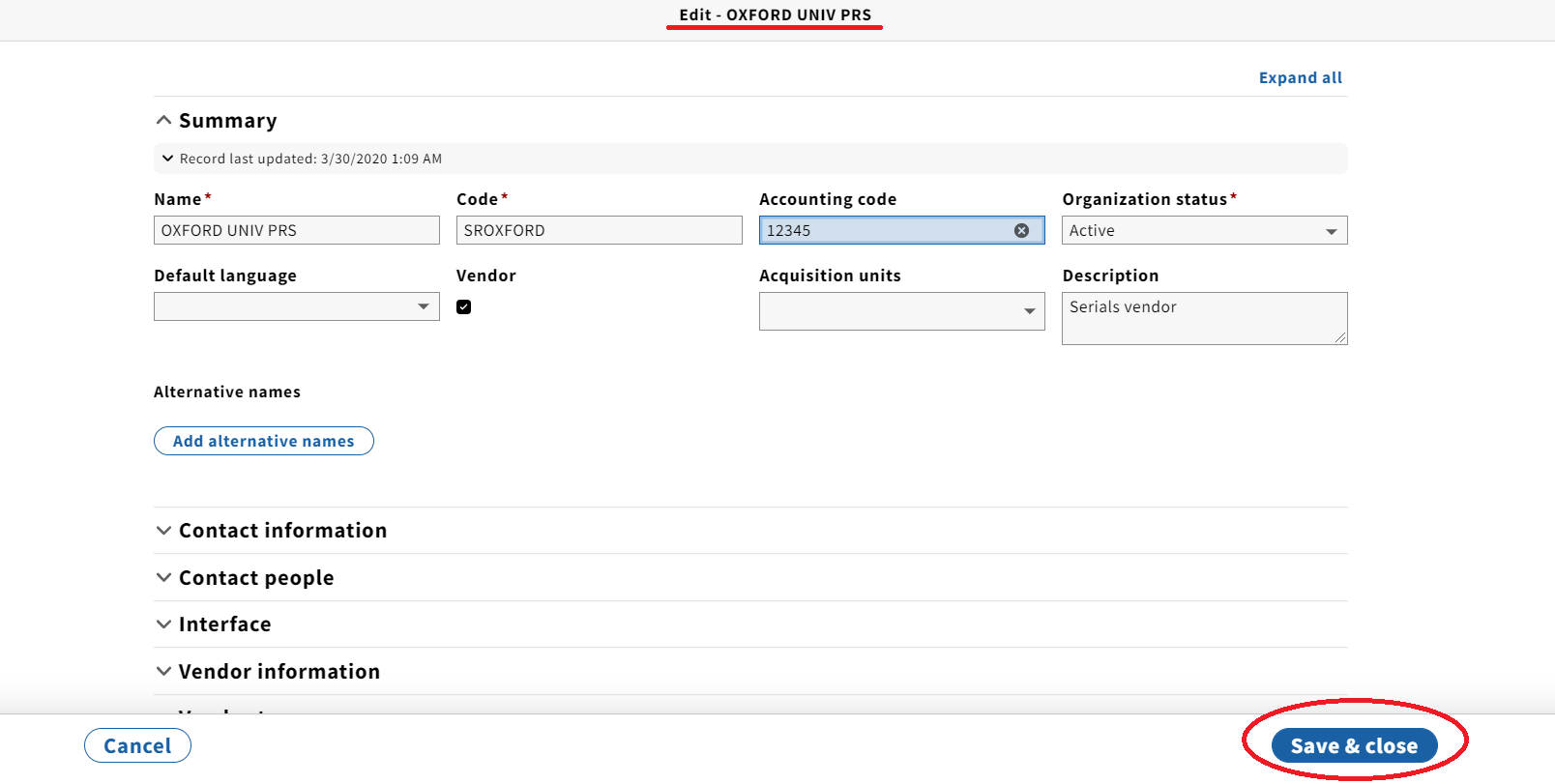The image size is (1555, 784).
Task: Expand the Interface section
Action: click(214, 624)
